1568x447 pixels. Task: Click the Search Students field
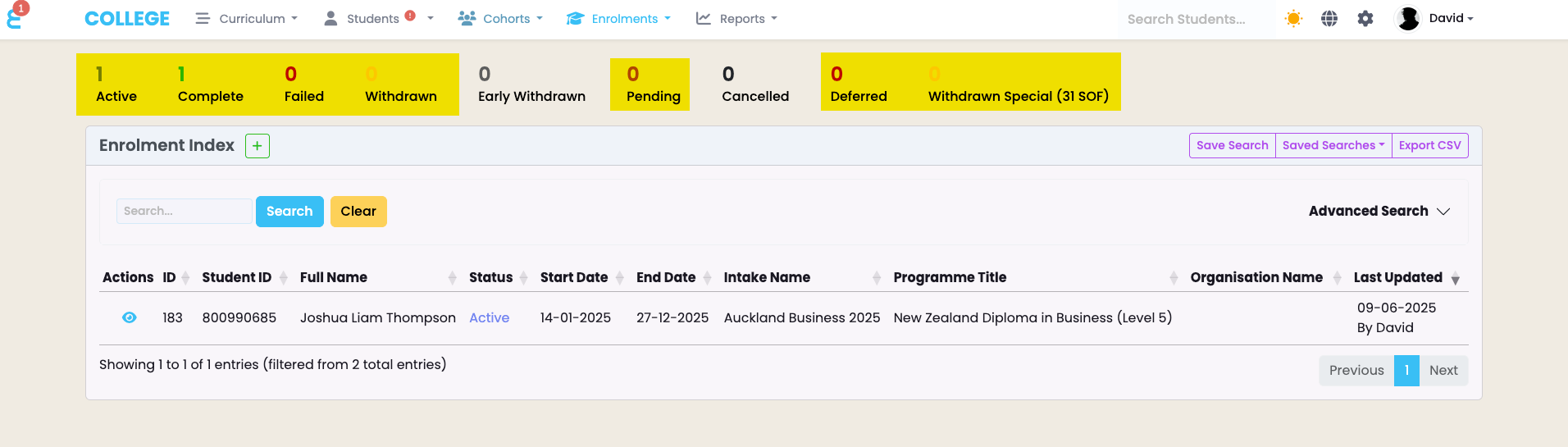coord(1195,19)
